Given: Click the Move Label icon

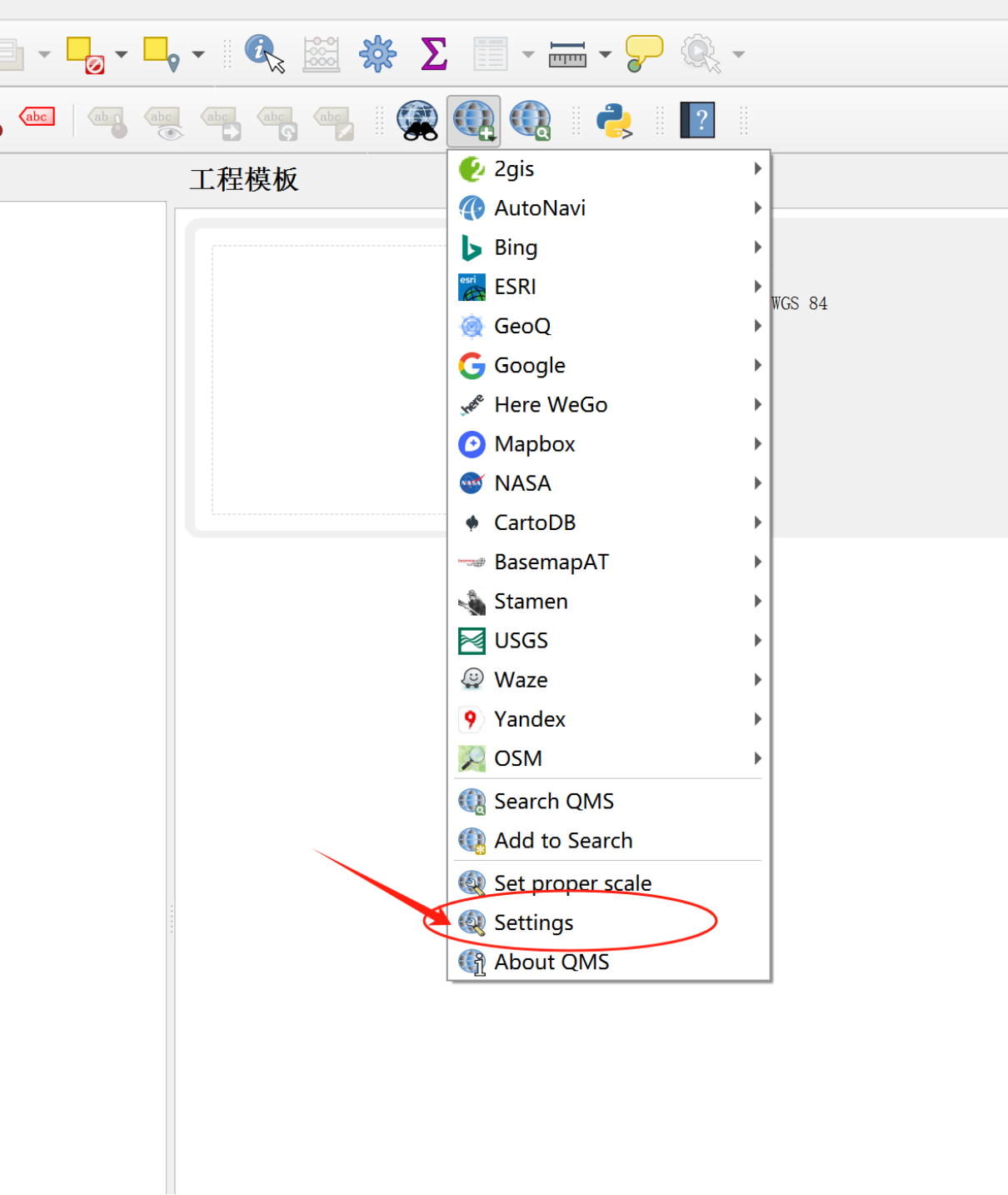Looking at the screenshot, I should (x=221, y=122).
